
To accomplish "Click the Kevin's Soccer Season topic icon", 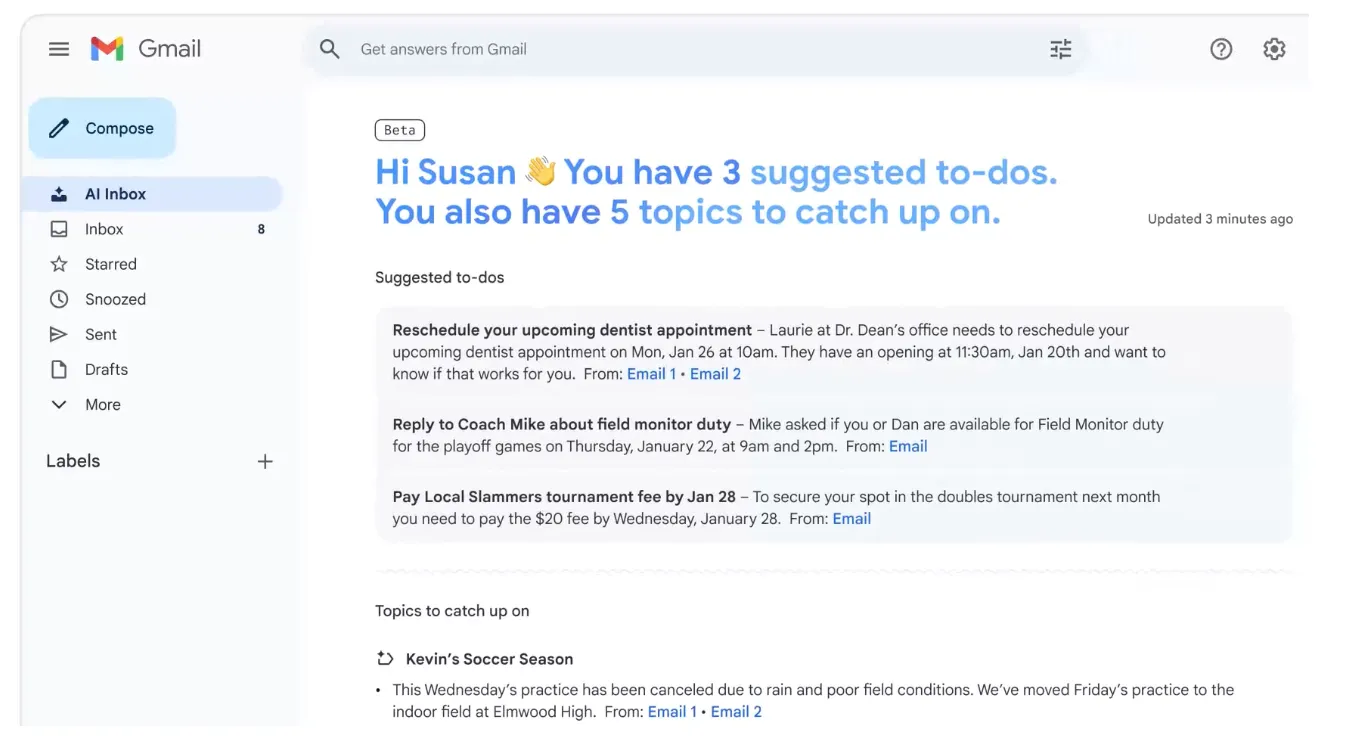I will 385,659.
